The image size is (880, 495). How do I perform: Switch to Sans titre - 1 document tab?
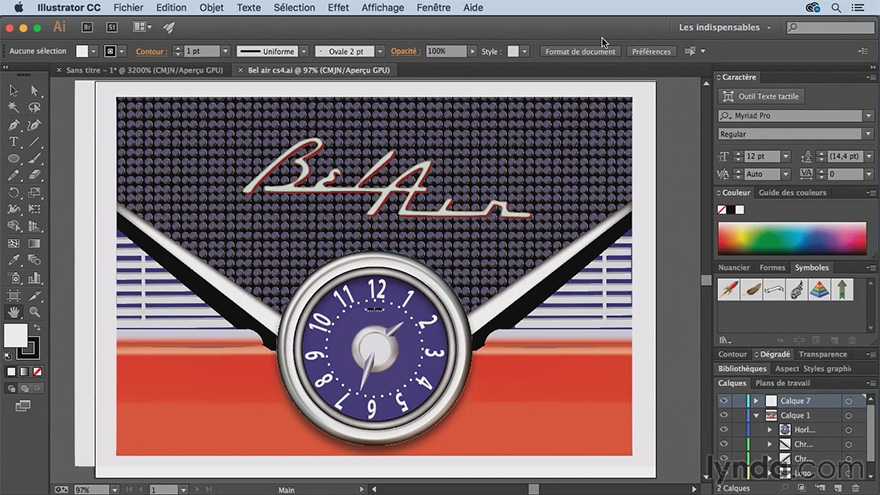coord(144,70)
